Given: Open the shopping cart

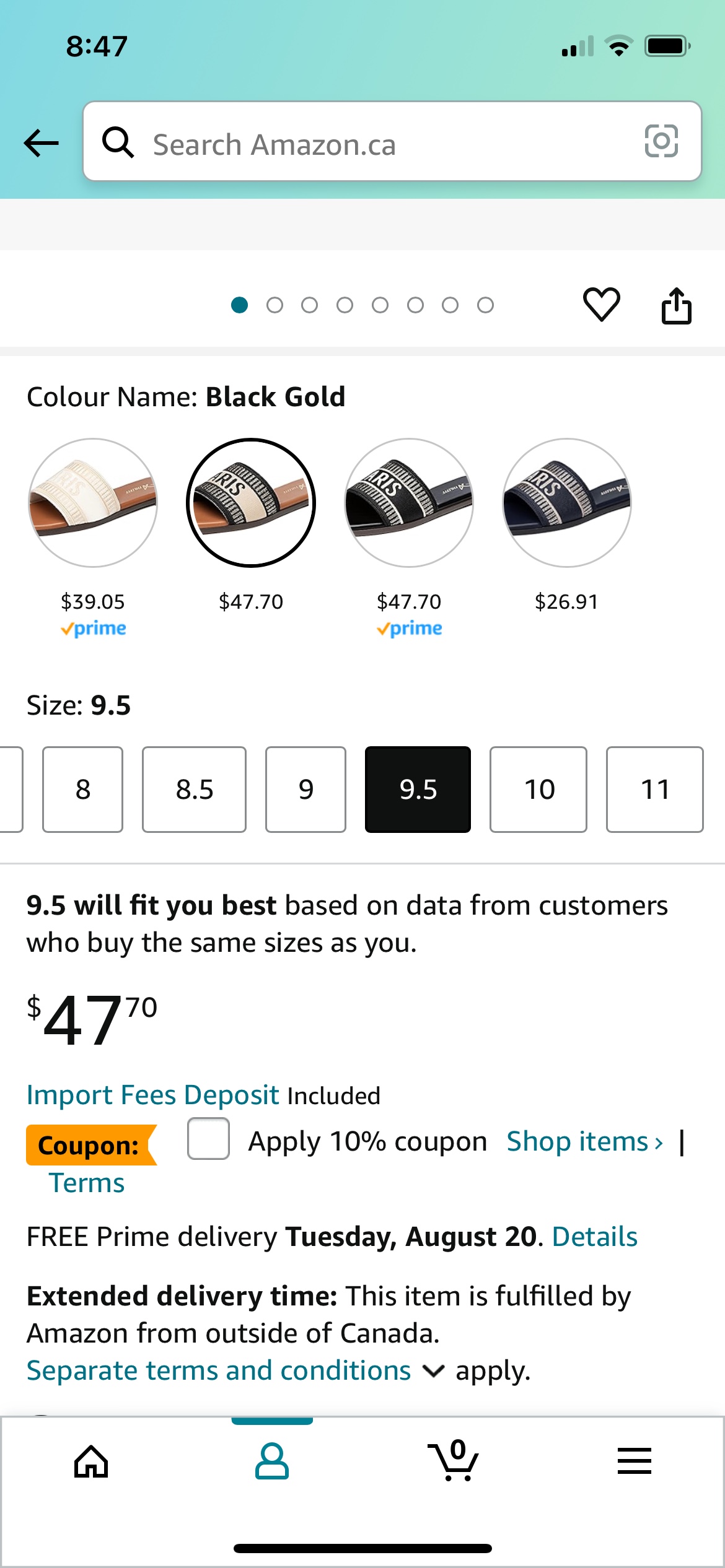Looking at the screenshot, I should click(454, 1461).
